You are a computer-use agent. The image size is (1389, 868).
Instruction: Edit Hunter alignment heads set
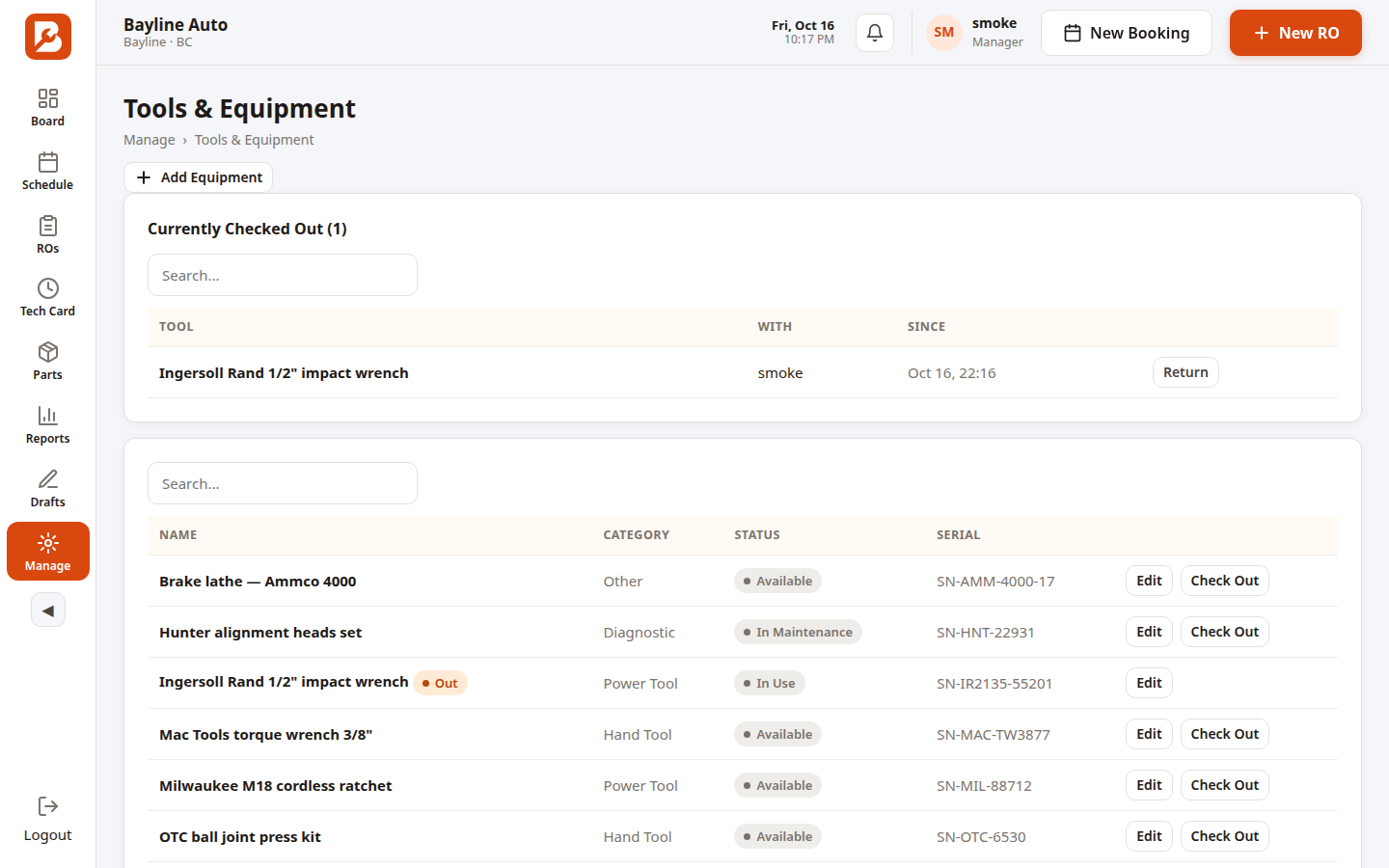tap(1149, 632)
